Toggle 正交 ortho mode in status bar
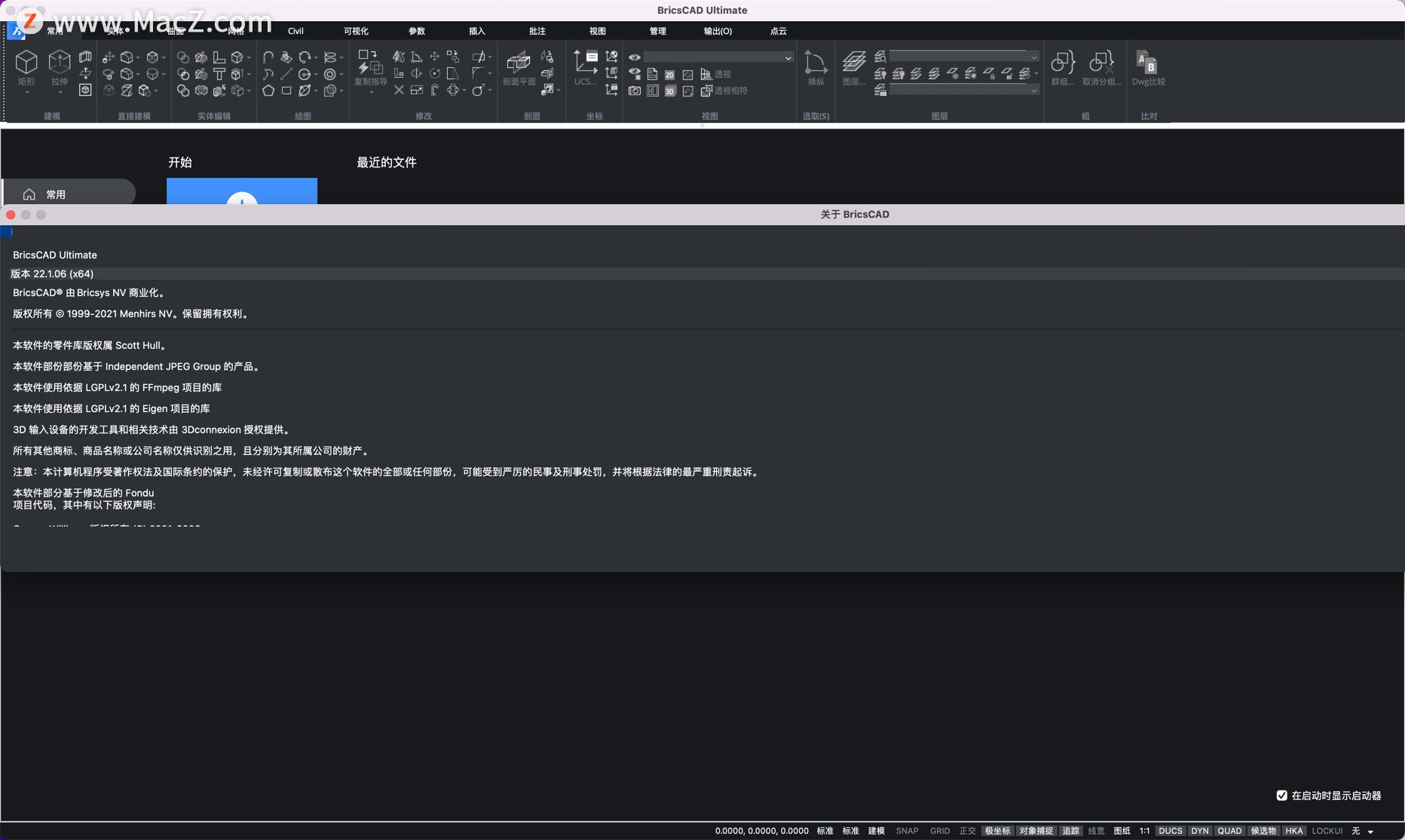Screen dimensions: 1405x840 pyautogui.click(x=967, y=831)
